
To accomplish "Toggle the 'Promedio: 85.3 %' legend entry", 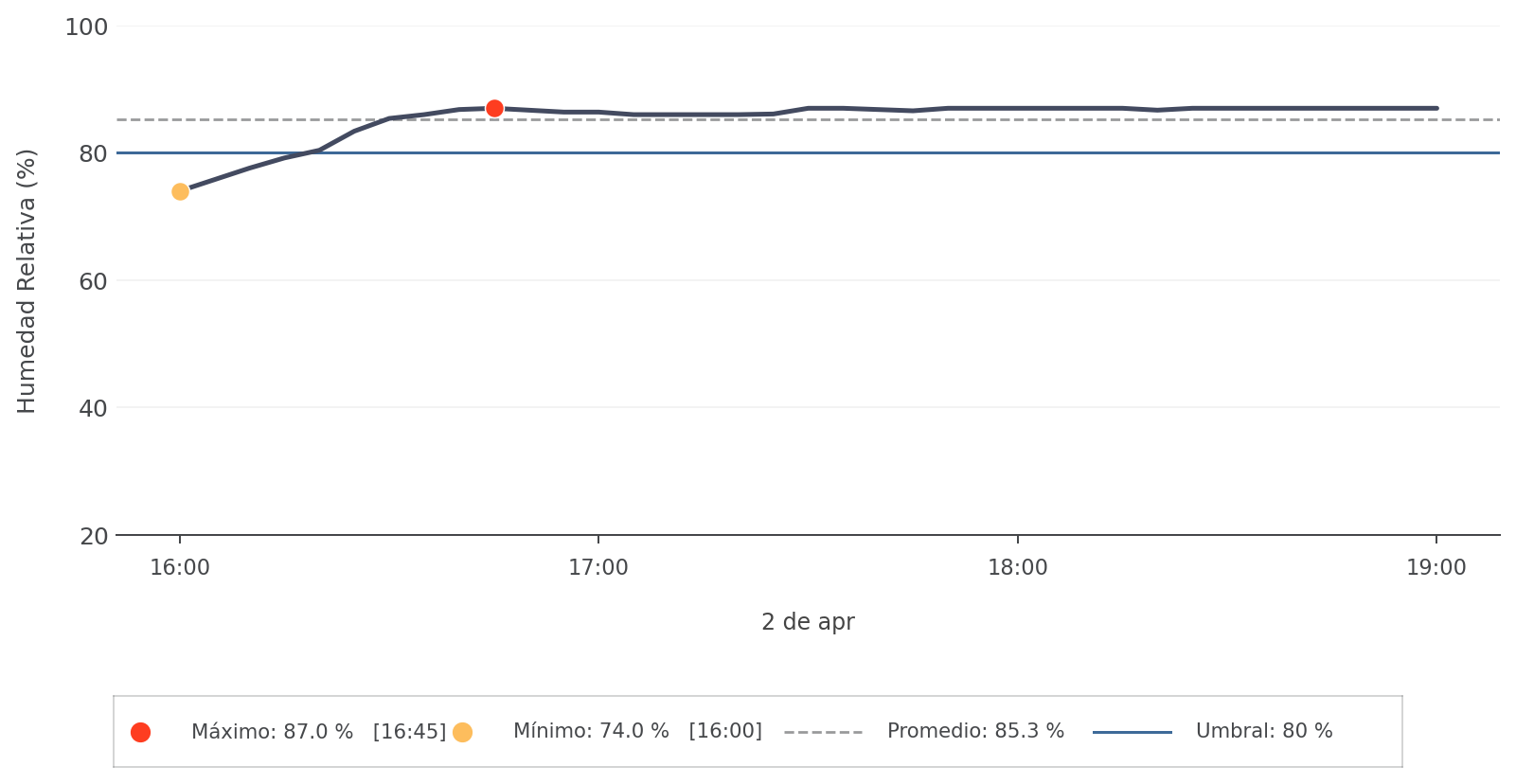I will pos(975,732).
